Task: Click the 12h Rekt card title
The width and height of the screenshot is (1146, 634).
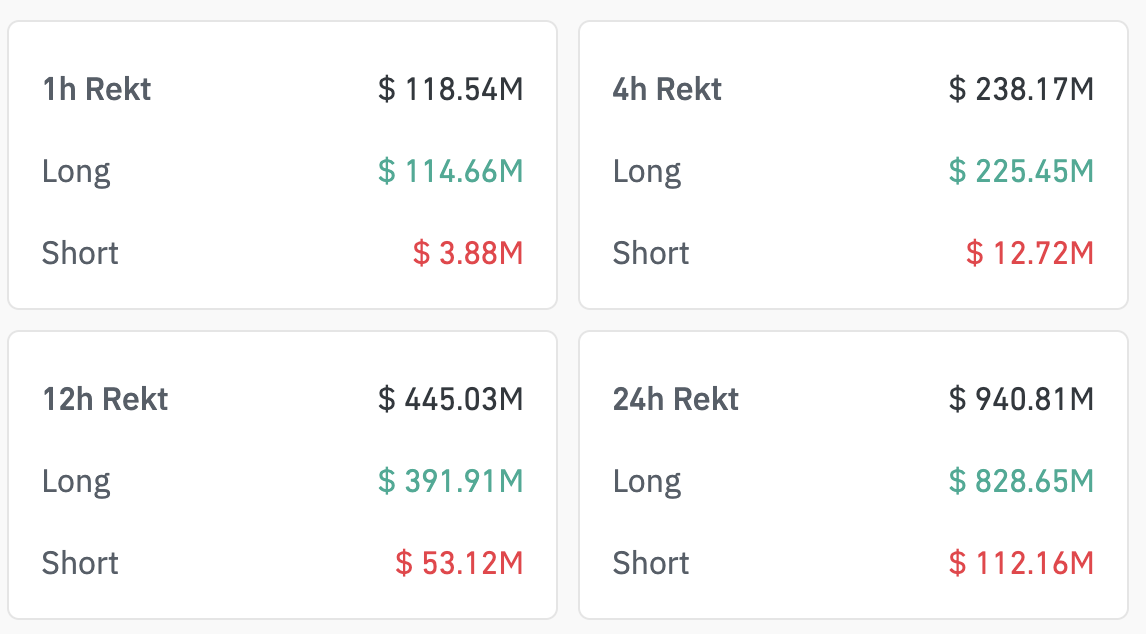Action: pyautogui.click(x=105, y=400)
